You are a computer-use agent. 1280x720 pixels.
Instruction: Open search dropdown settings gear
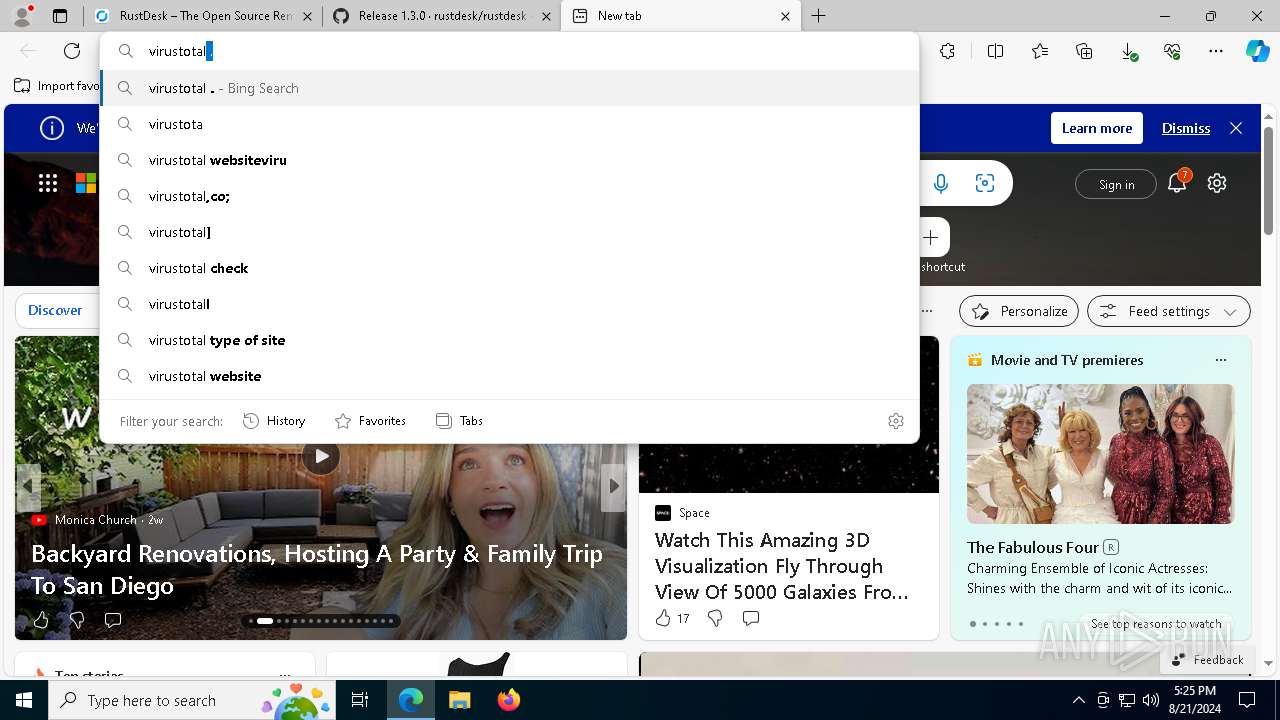896,421
